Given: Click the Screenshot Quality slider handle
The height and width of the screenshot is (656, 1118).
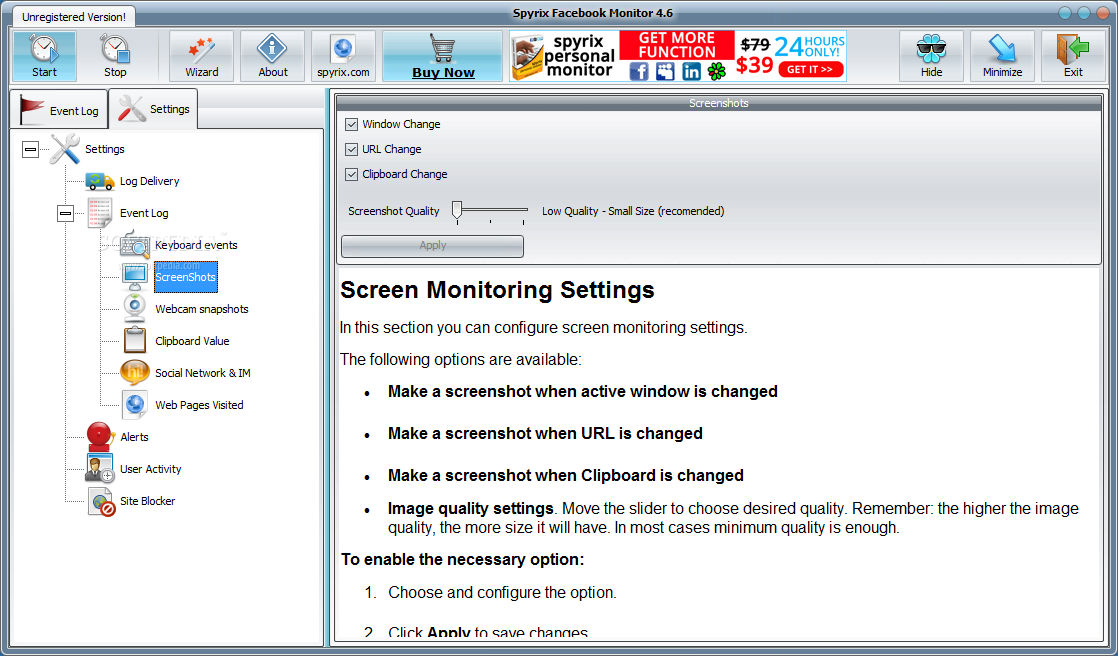Looking at the screenshot, I should (x=457, y=210).
